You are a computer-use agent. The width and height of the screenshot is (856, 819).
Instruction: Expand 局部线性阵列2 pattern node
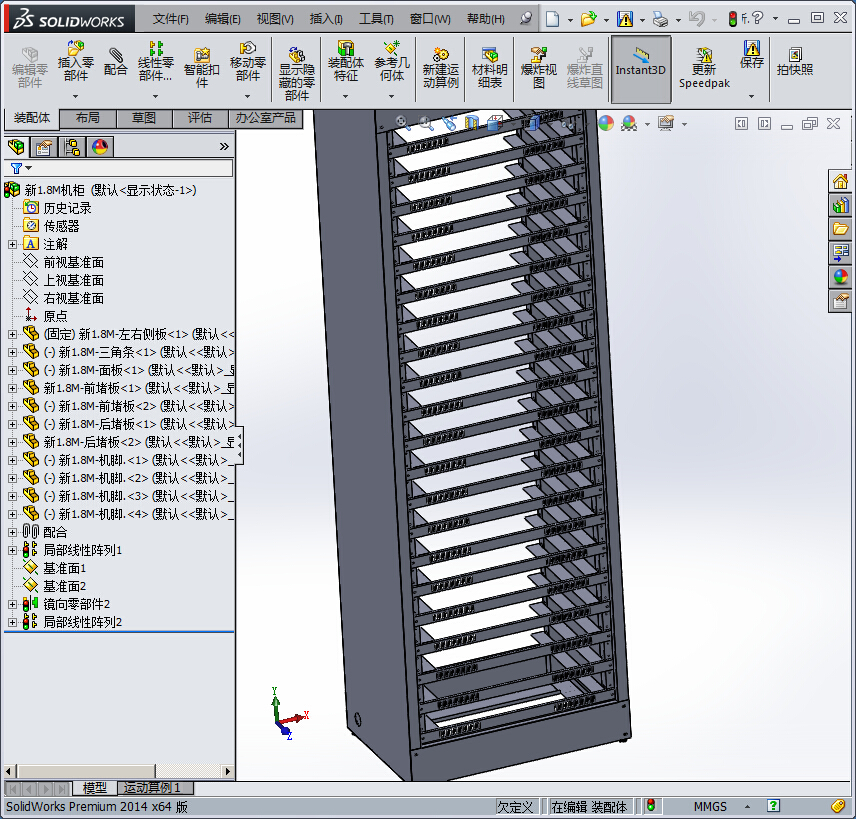click(x=12, y=622)
